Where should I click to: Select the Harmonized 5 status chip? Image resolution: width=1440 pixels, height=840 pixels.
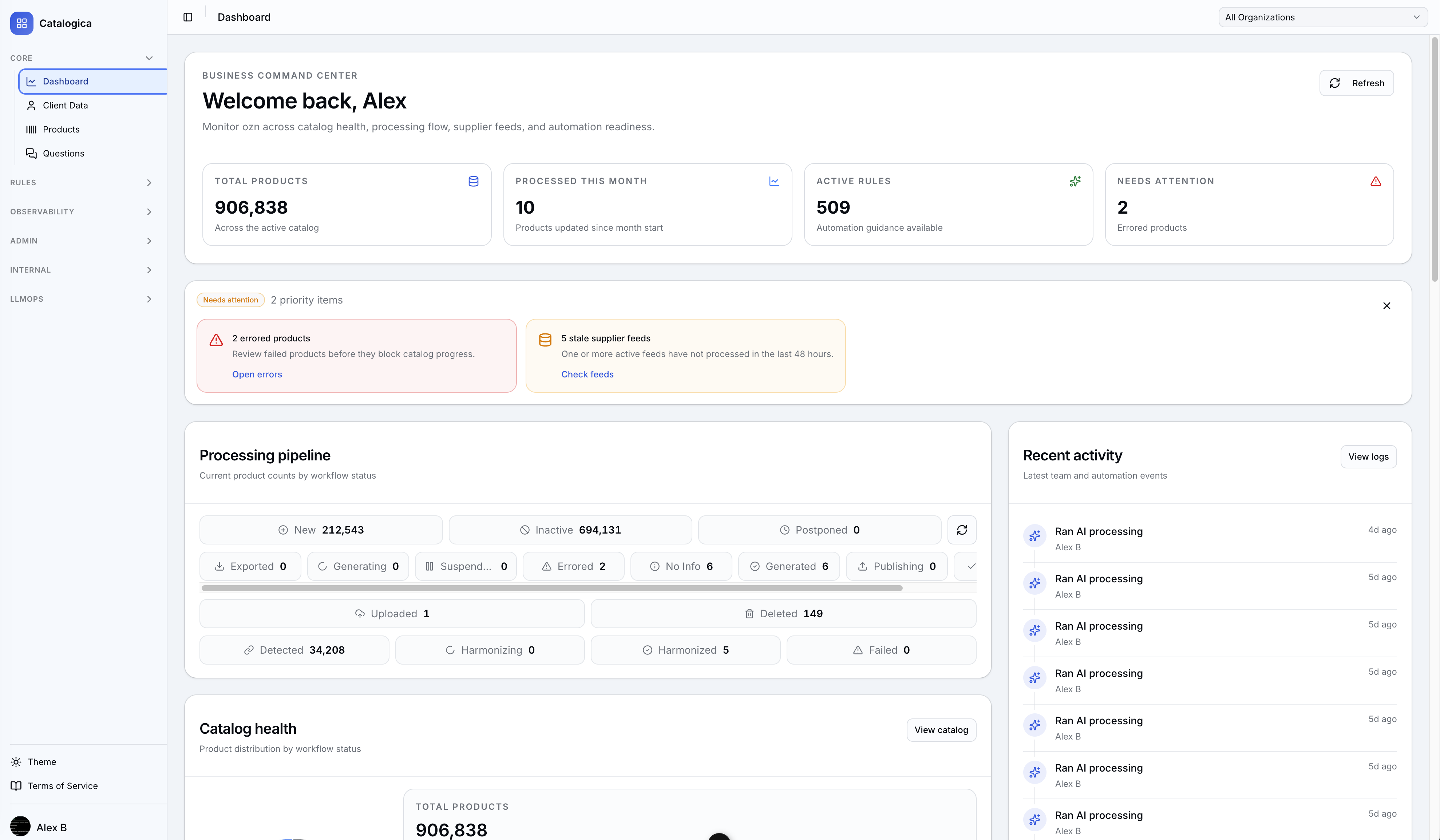tap(686, 650)
